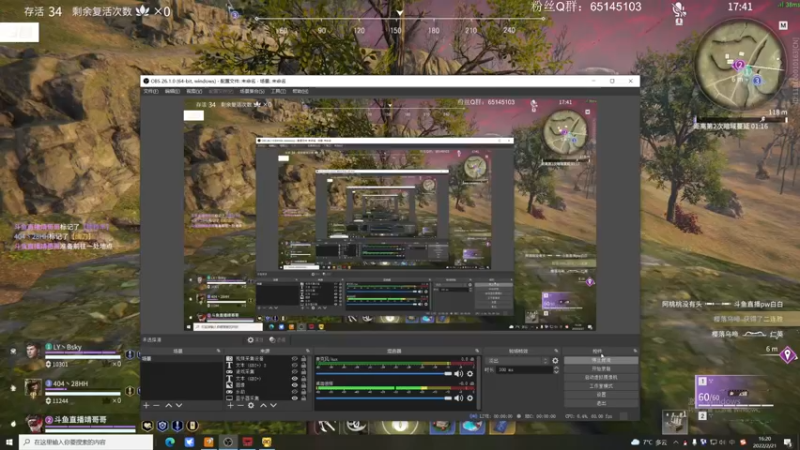Open the notification center icon

788,442
